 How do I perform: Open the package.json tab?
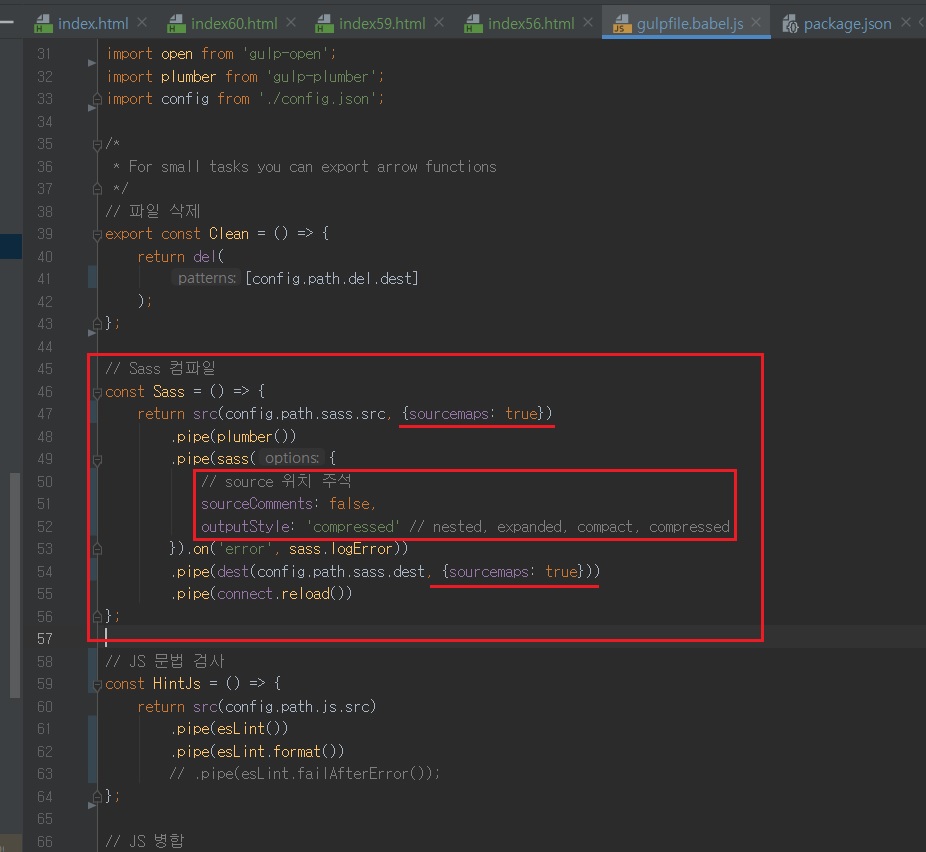pos(846,23)
